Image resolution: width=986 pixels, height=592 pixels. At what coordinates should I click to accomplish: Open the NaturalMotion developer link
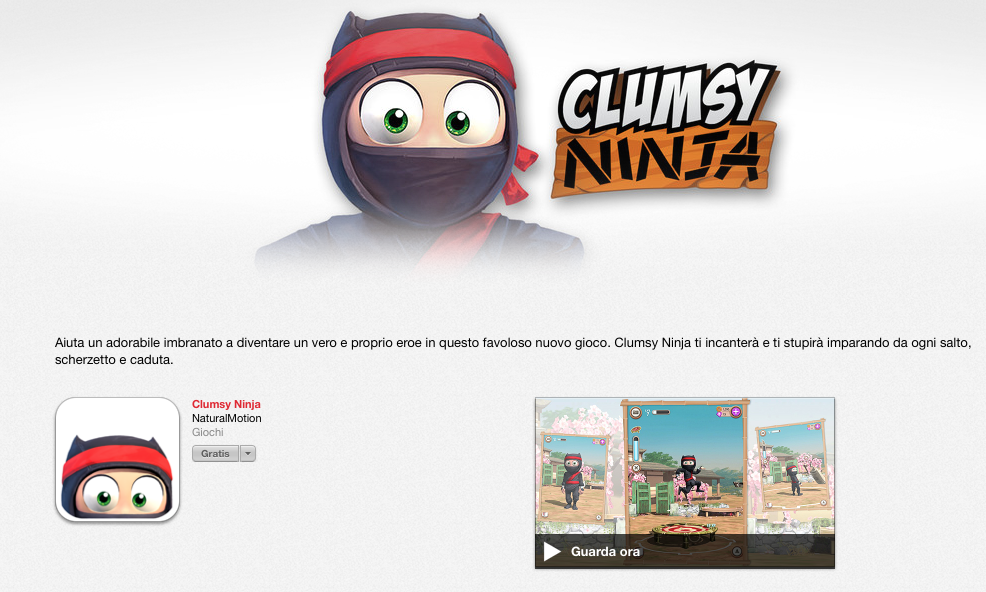pyautogui.click(x=227, y=418)
